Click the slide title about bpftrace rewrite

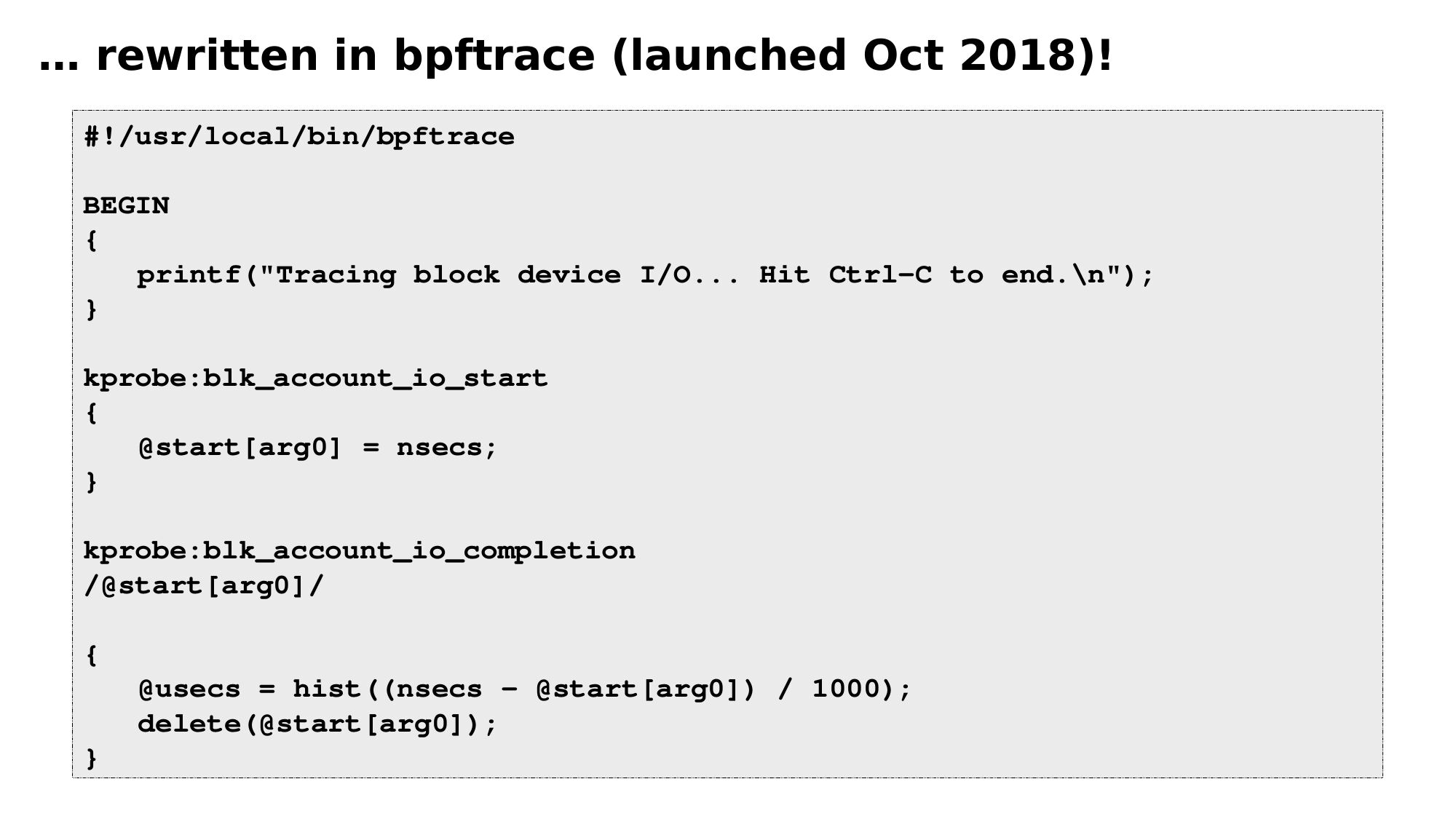point(575,55)
